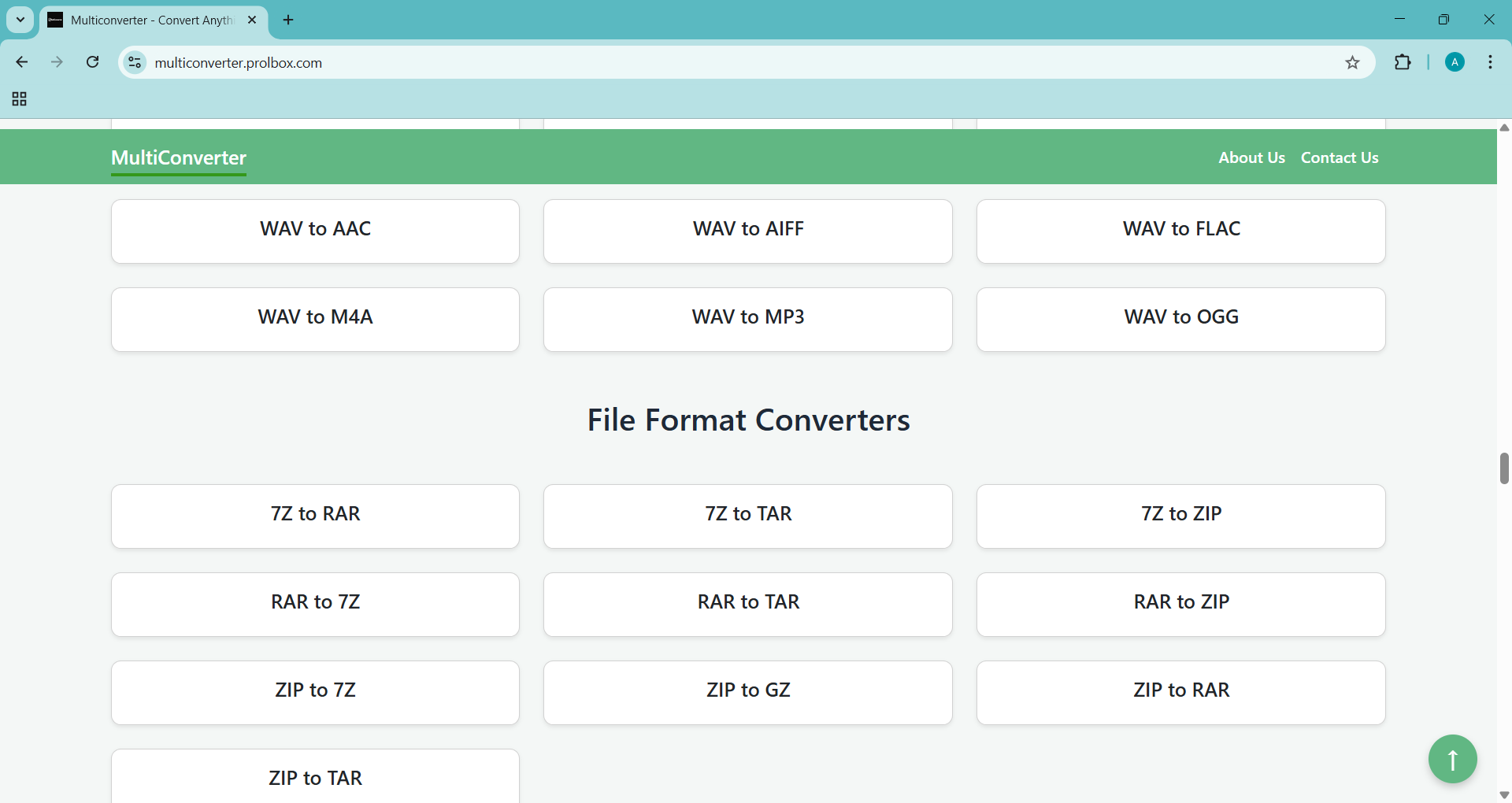1512x803 pixels.
Task: Bookmark this page with the star icon
Action: pyautogui.click(x=1352, y=63)
